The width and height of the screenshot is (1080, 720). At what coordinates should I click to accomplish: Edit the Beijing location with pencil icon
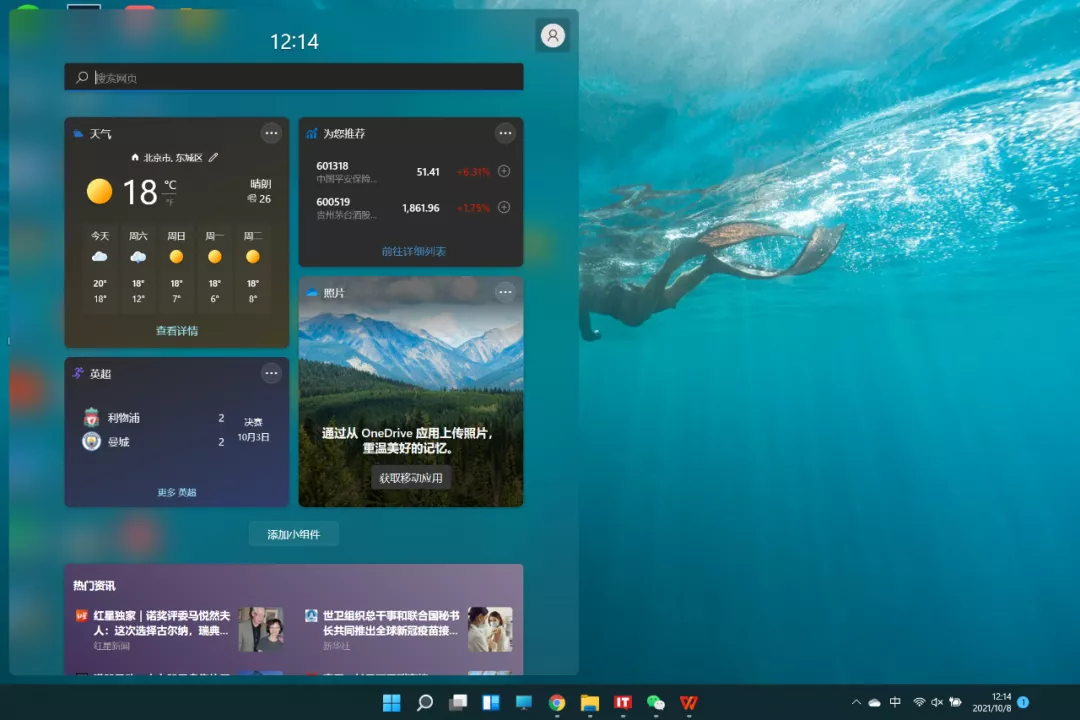coord(214,157)
